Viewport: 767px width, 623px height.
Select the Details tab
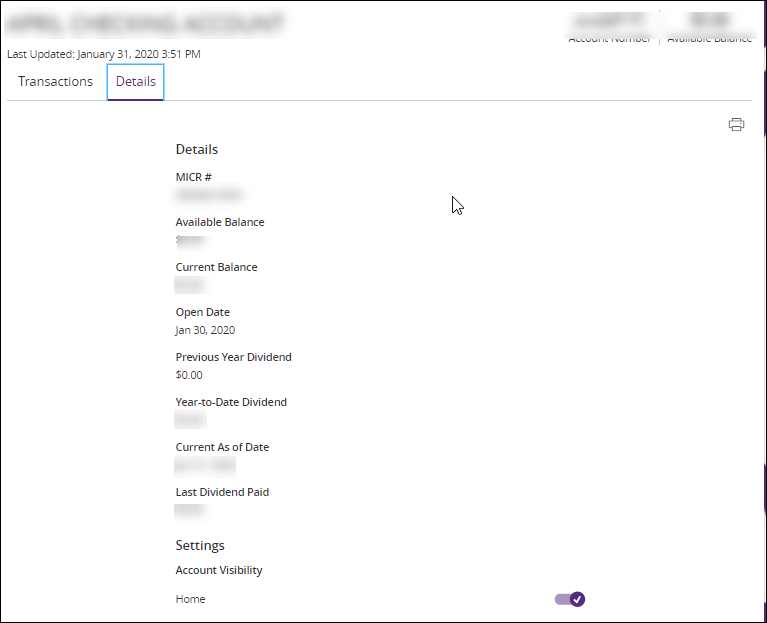point(135,82)
